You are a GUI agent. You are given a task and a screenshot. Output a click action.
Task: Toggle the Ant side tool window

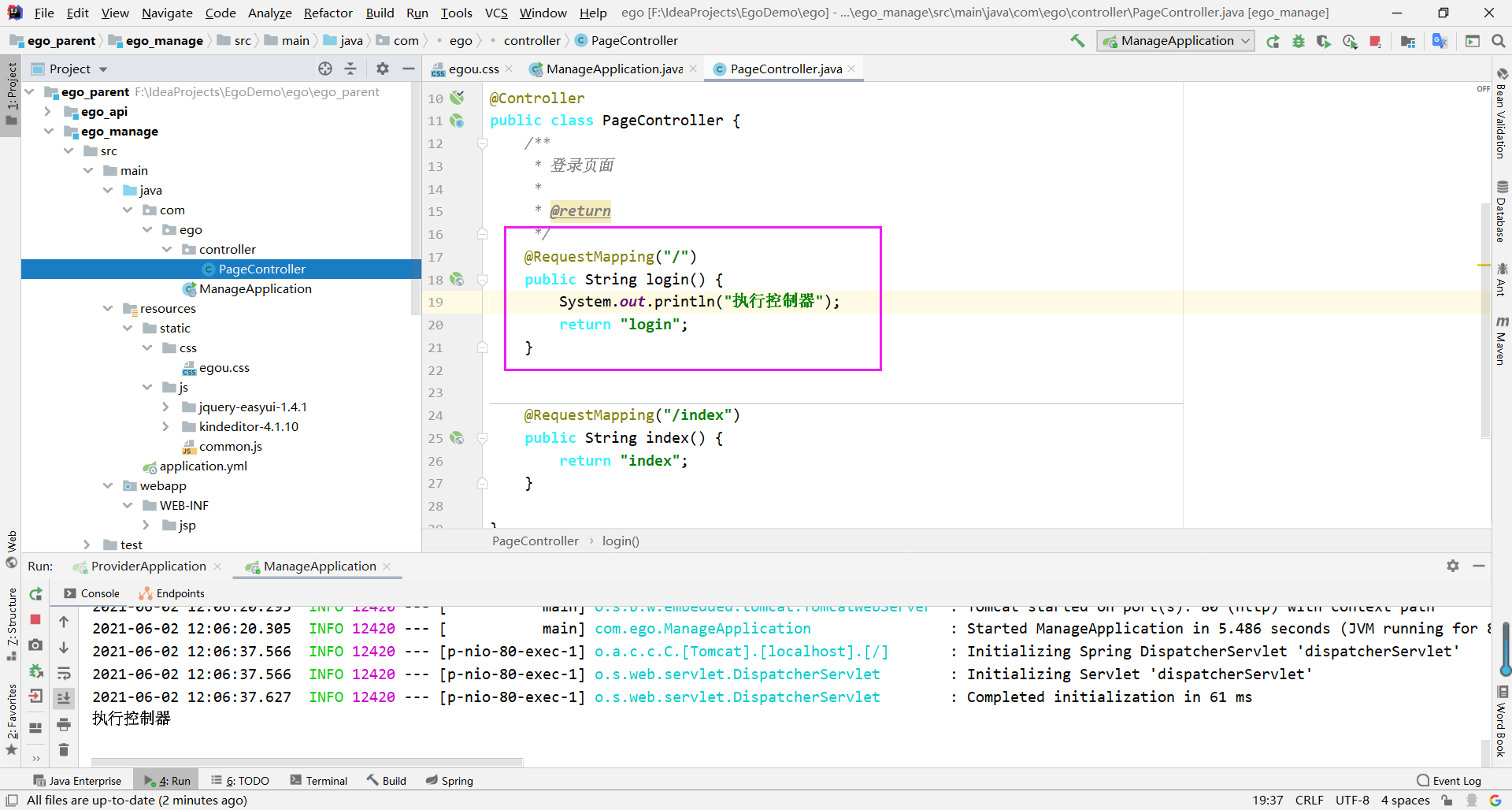point(1502,280)
